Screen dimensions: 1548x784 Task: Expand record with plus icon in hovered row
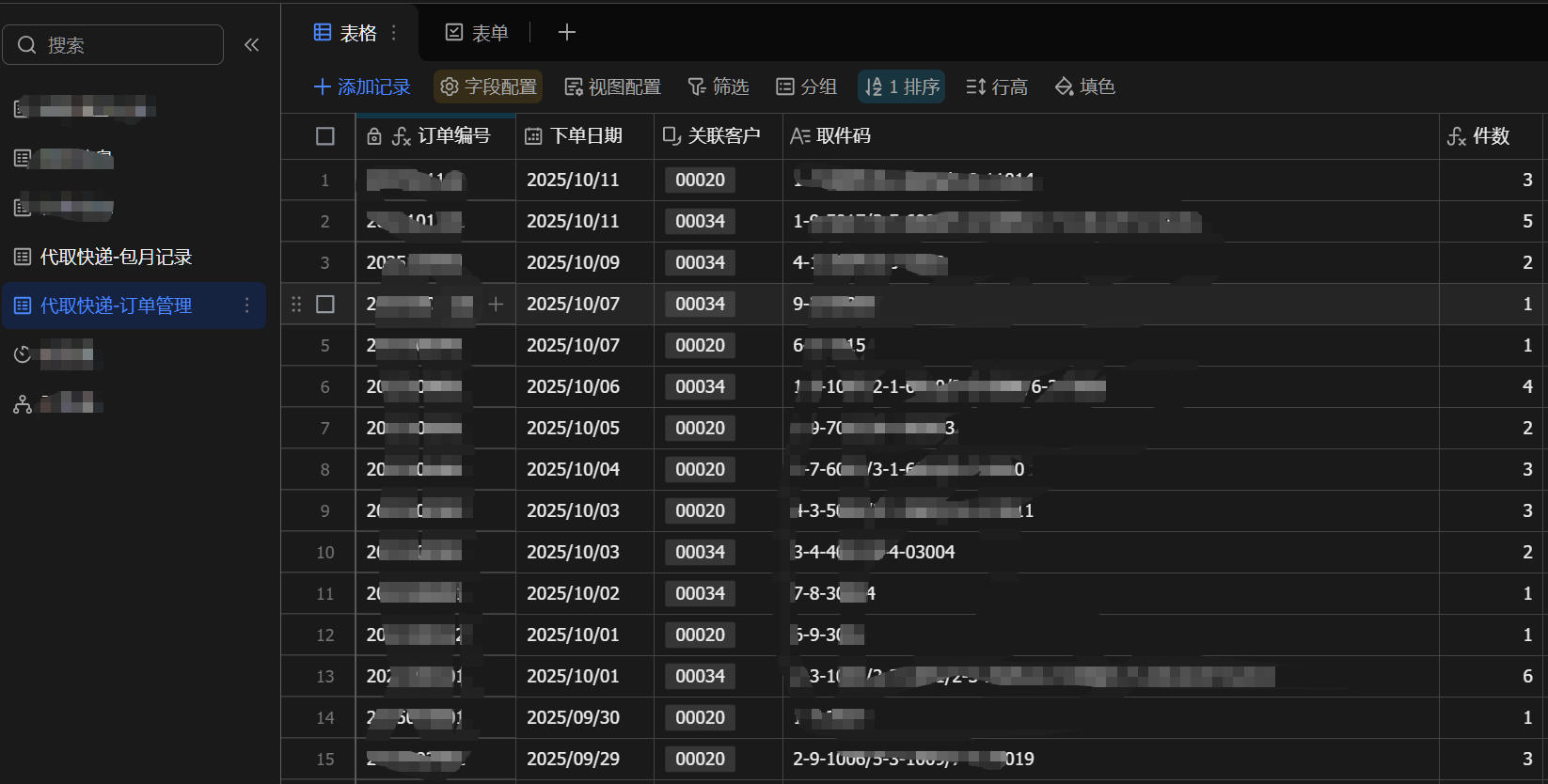[x=496, y=305]
